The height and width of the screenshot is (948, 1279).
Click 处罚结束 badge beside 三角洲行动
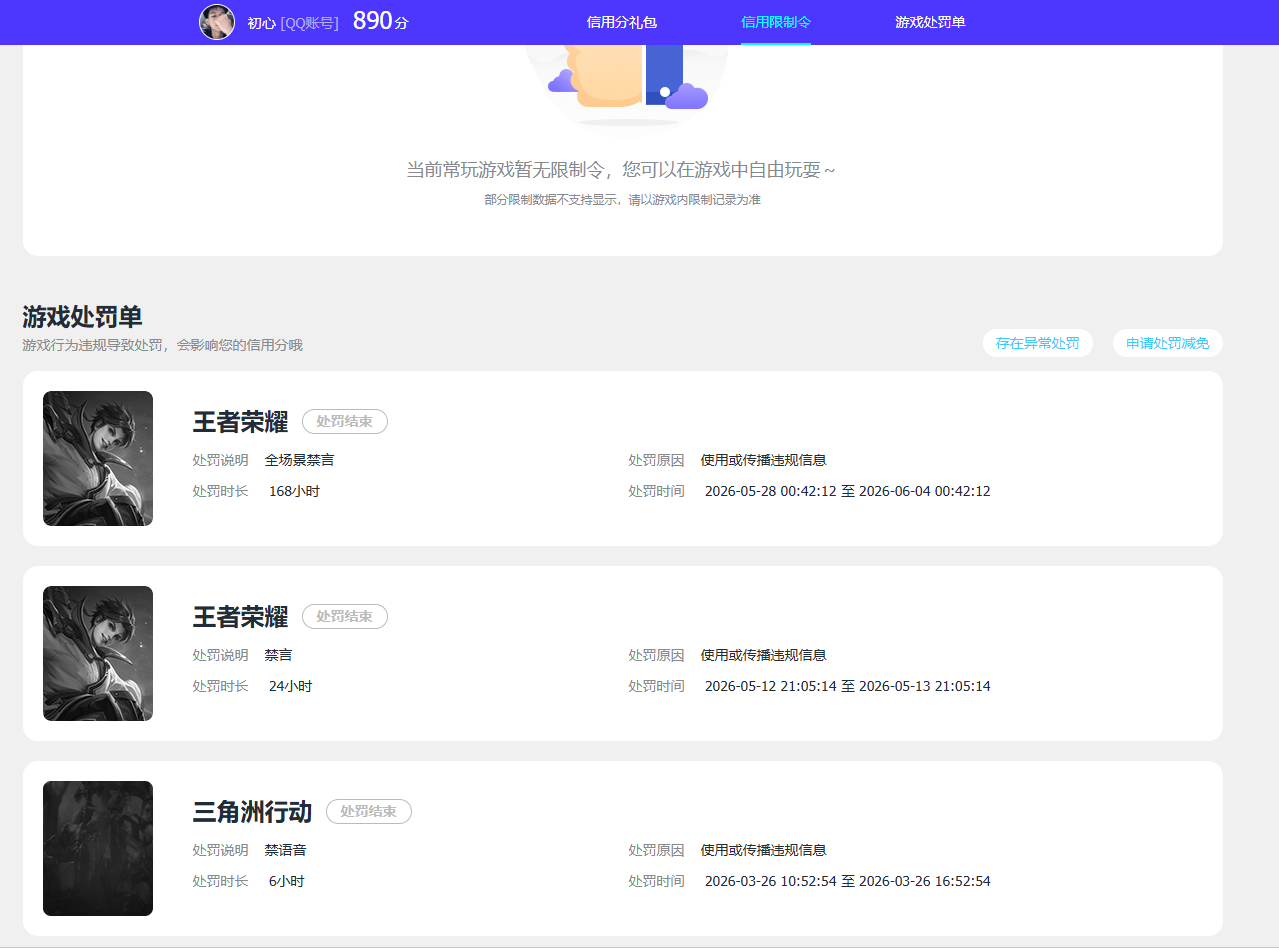[x=369, y=812]
